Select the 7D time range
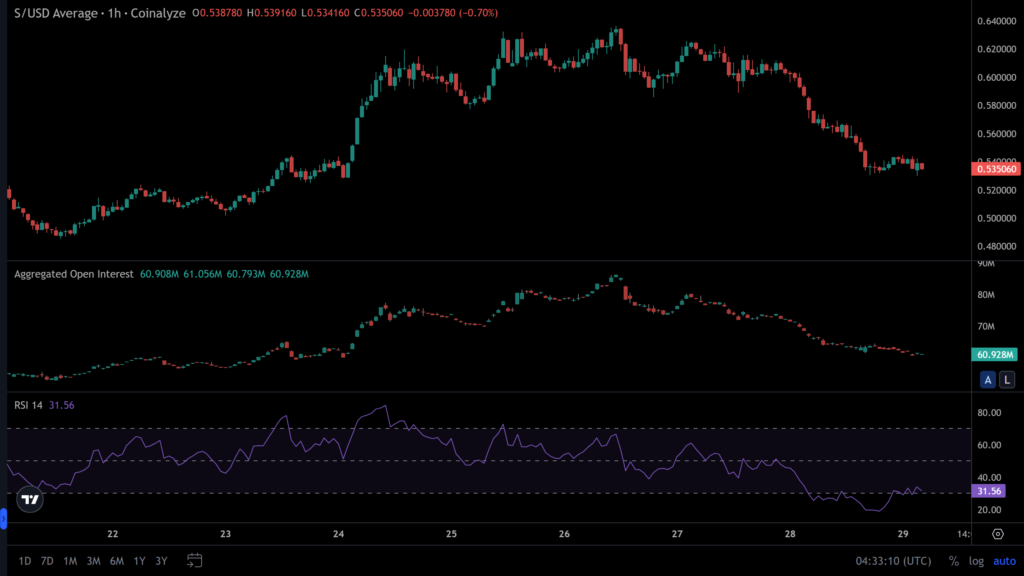The height and width of the screenshot is (576, 1024). pyautogui.click(x=47, y=561)
